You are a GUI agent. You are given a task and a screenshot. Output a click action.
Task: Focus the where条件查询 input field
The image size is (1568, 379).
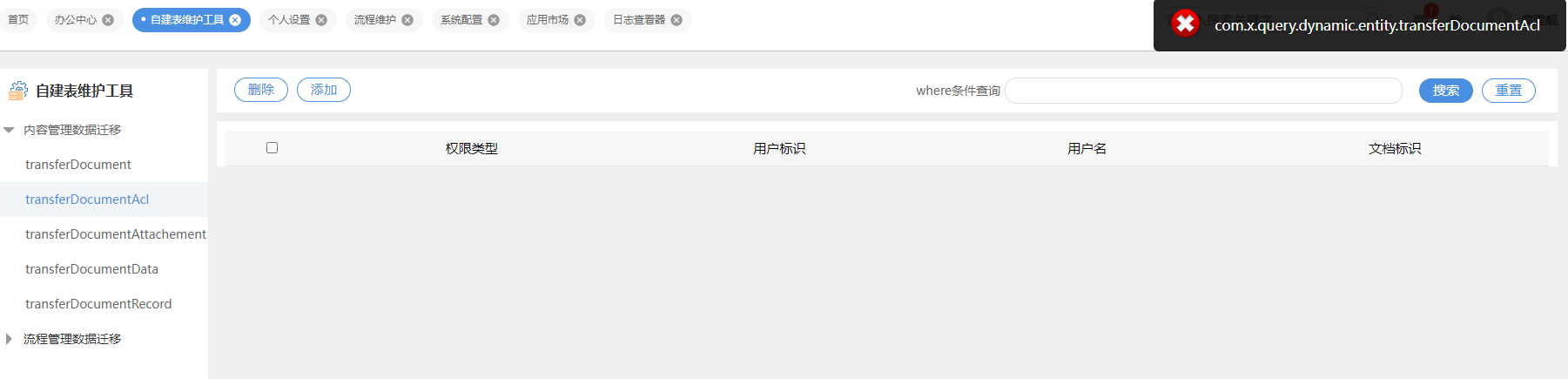[x=1203, y=91]
